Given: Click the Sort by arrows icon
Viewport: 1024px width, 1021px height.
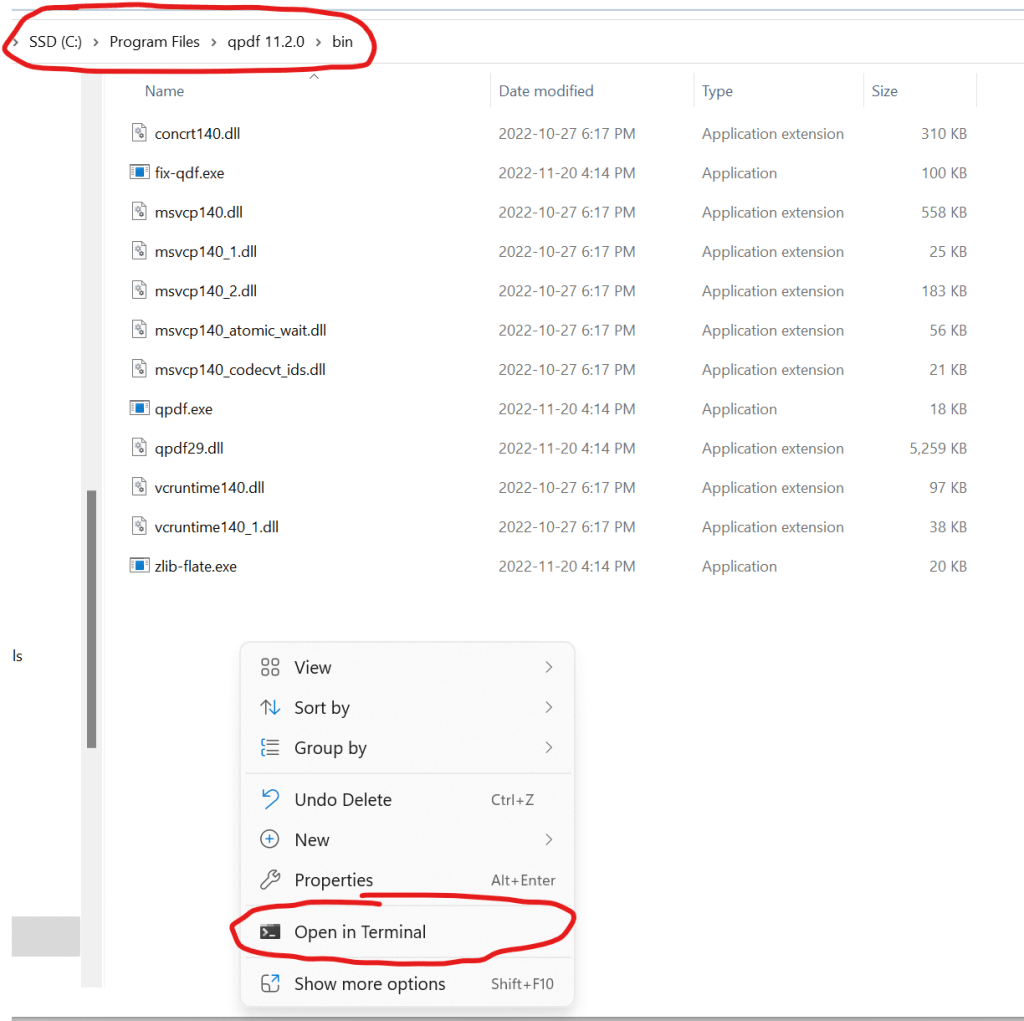Looking at the screenshot, I should coord(270,707).
